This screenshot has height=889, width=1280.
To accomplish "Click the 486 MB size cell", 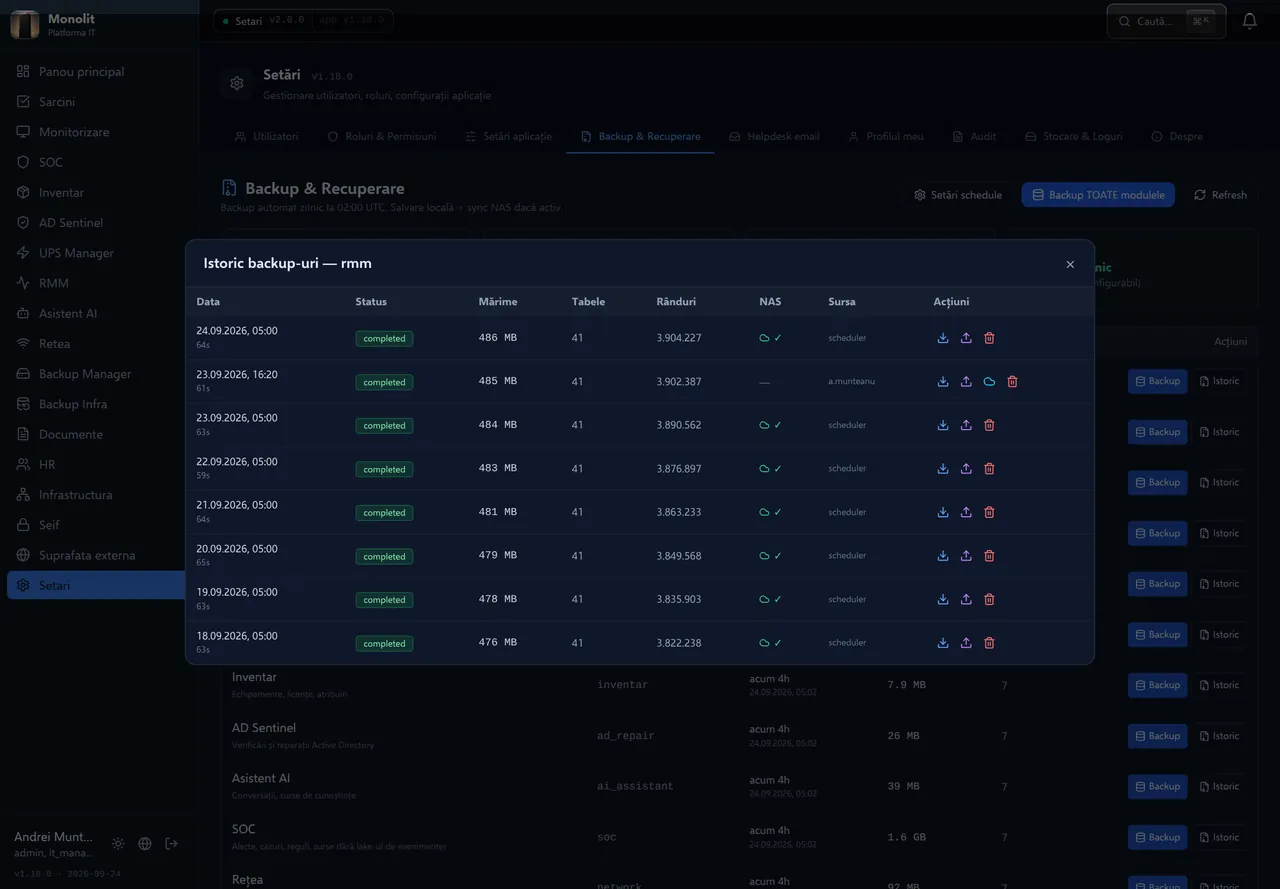I will pos(498,338).
